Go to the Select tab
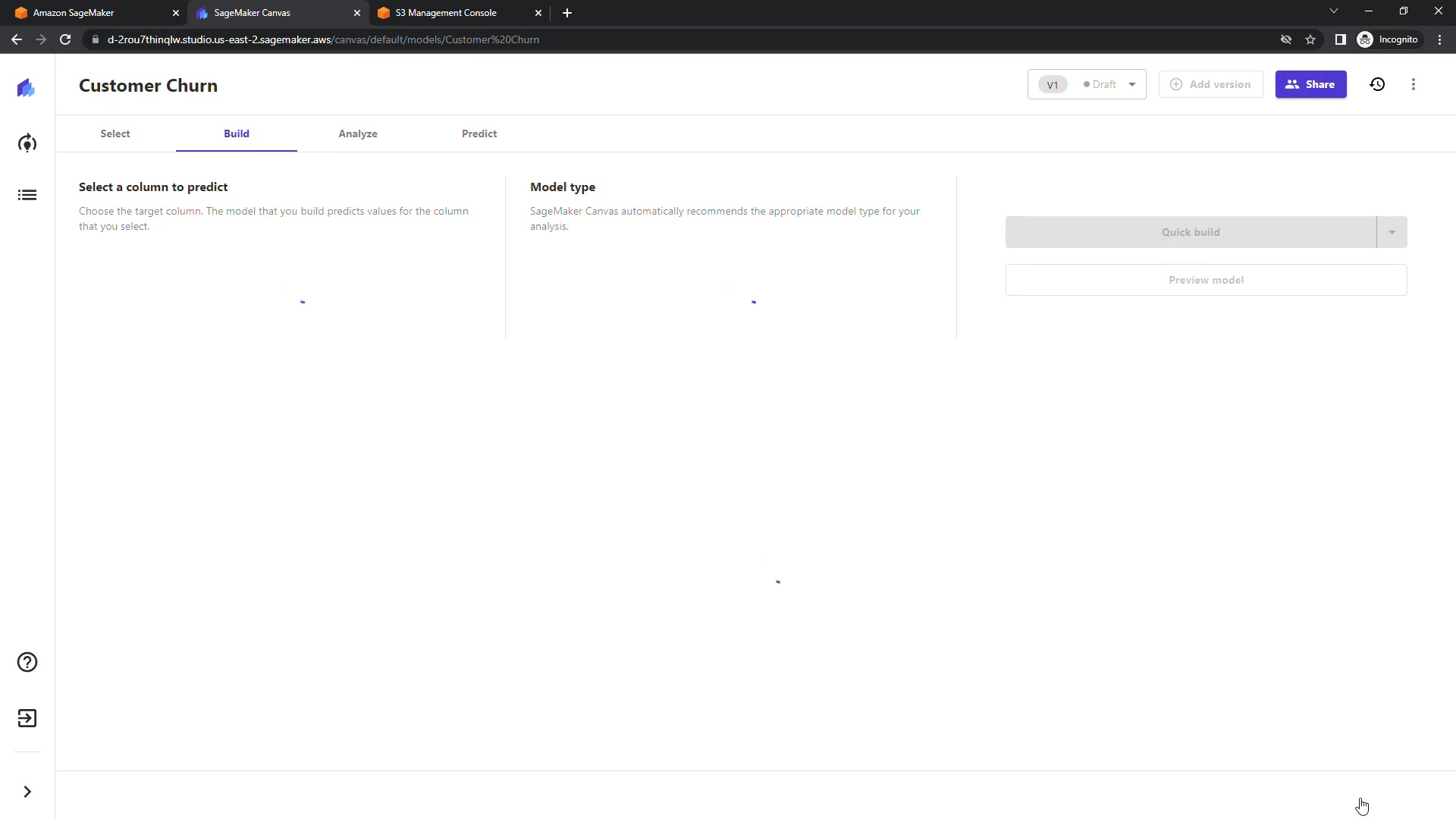1456x819 pixels. pyautogui.click(x=115, y=133)
